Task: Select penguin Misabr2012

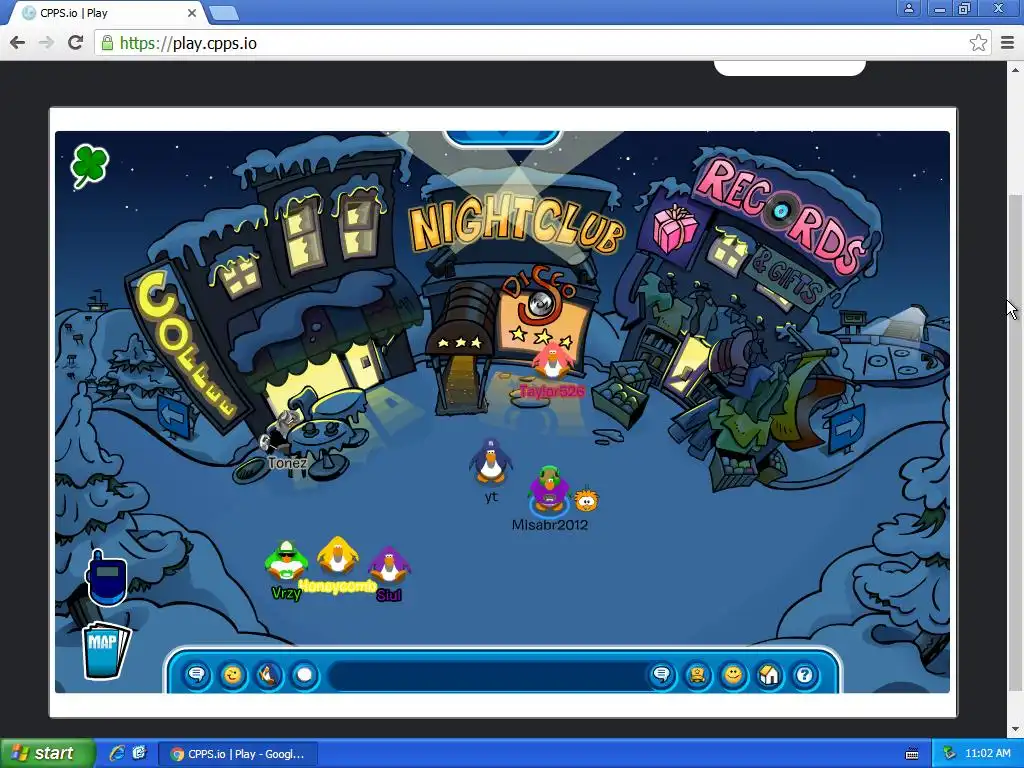Action: 549,490
